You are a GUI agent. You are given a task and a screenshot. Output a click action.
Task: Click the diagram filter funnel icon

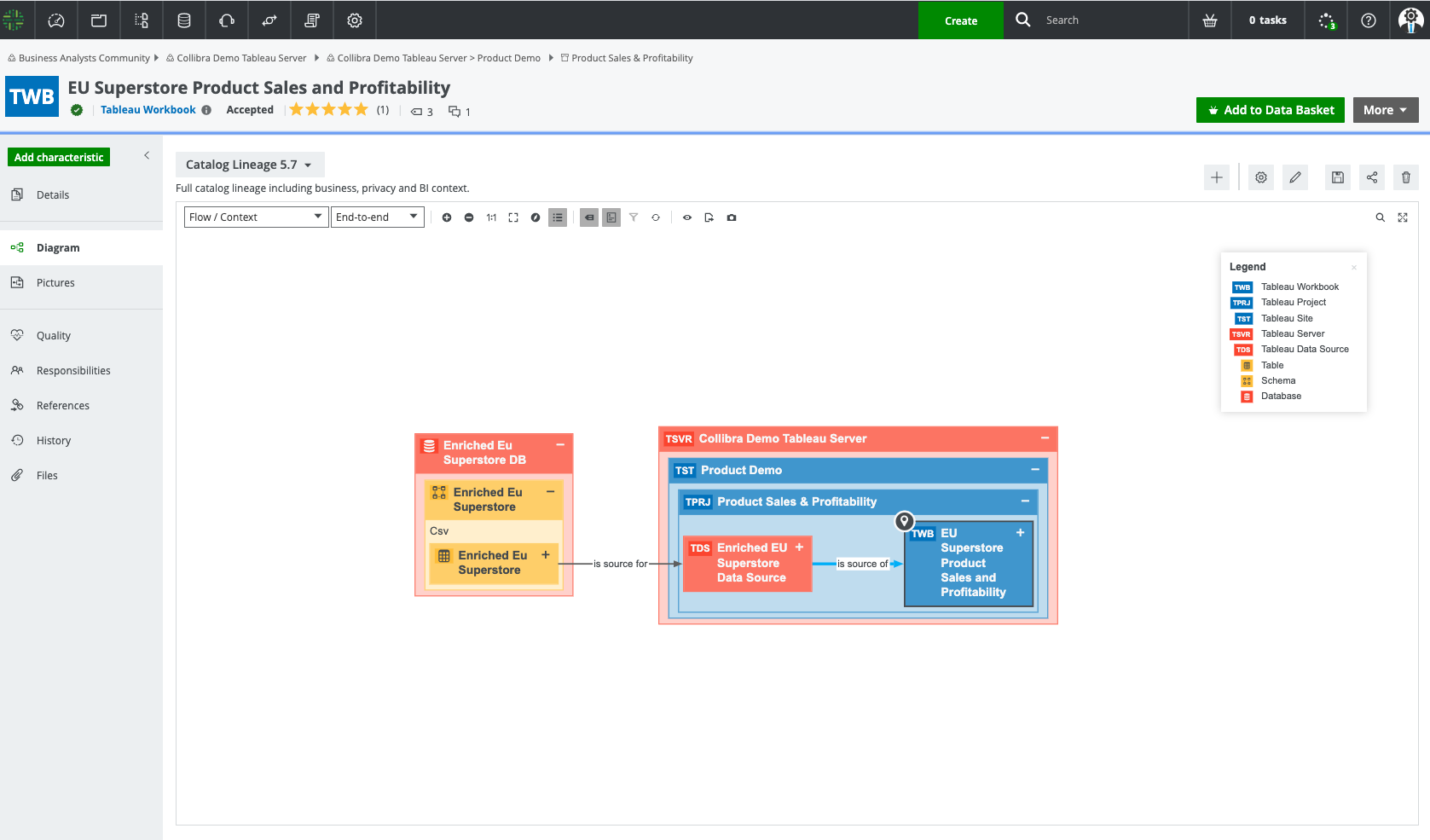(x=634, y=217)
